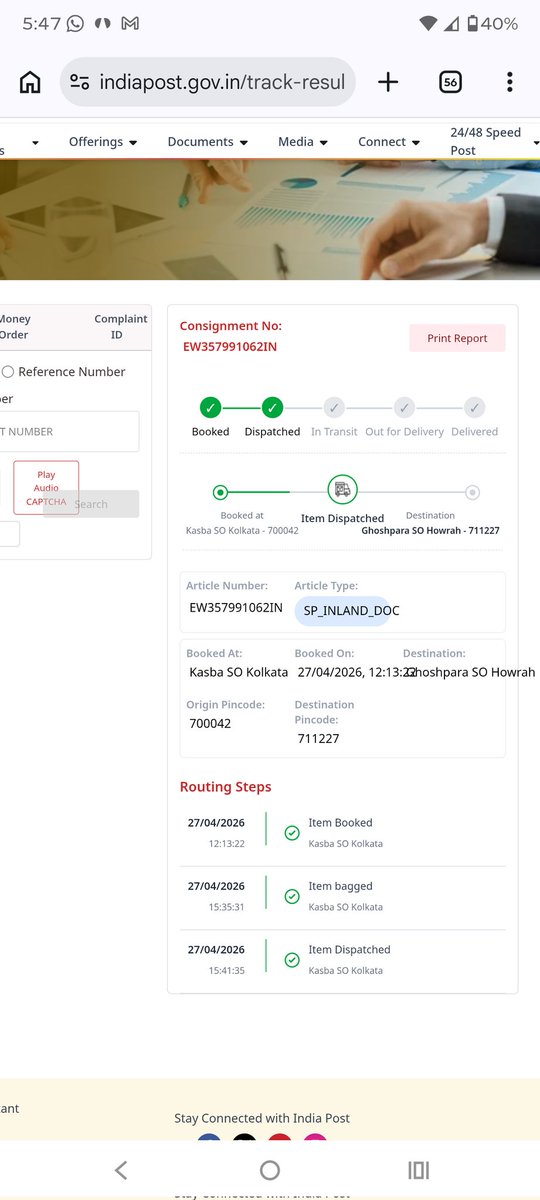540x1200 pixels.
Task: Click the 15:41:35 timestamp
Action: click(226, 971)
